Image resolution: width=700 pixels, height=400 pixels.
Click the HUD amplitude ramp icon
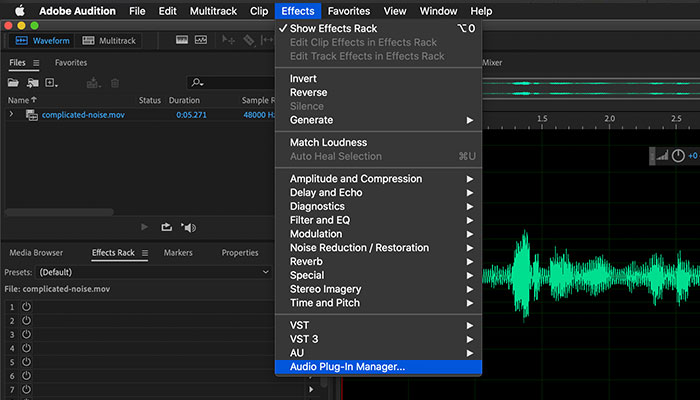[662, 156]
